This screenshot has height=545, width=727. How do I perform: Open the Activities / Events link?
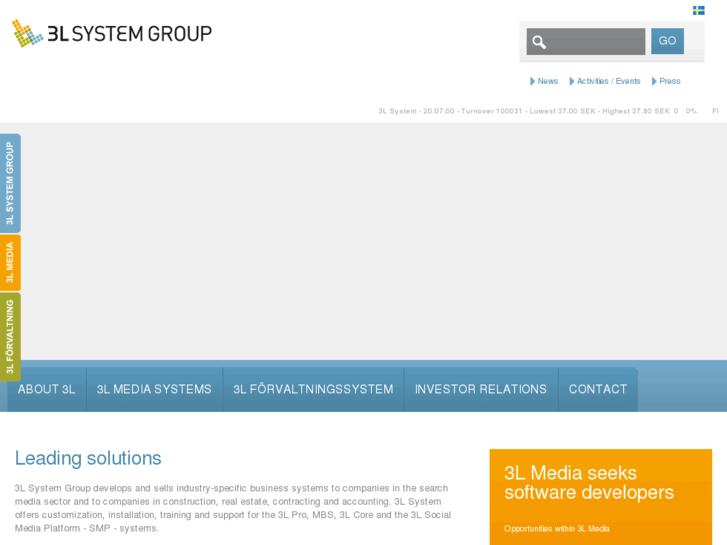point(608,81)
